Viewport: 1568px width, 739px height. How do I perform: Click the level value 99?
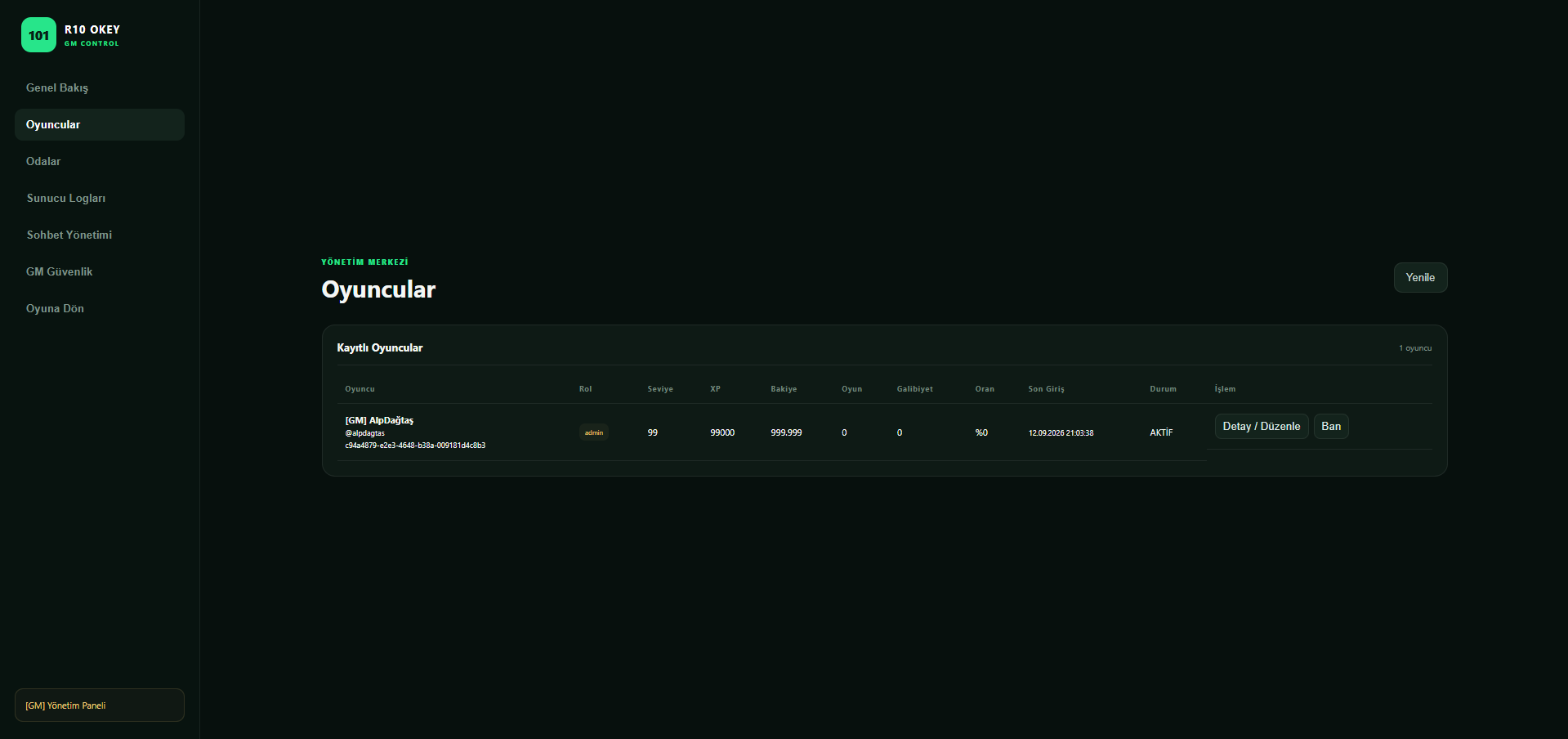(x=653, y=432)
